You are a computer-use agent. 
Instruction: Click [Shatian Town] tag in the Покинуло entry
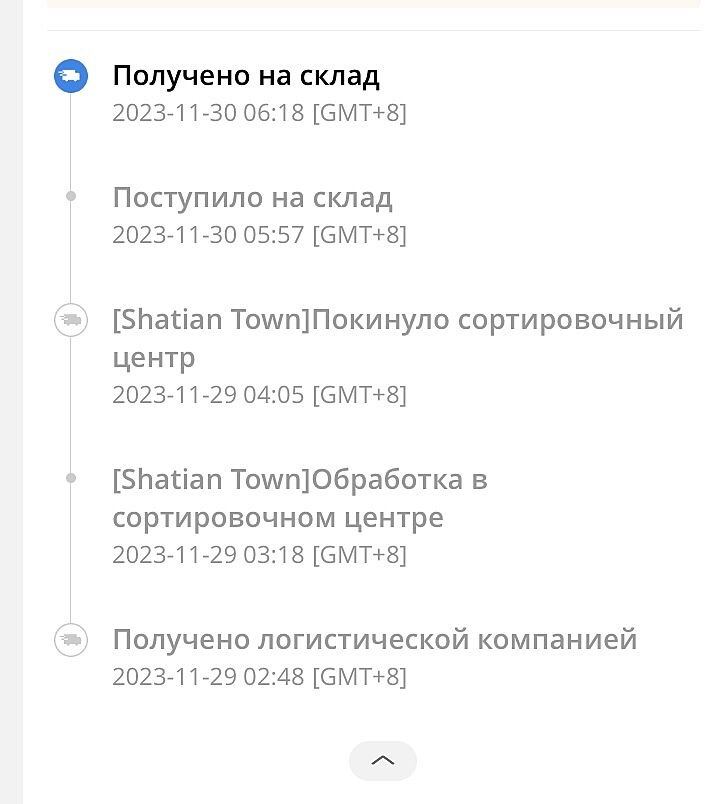click(x=210, y=320)
